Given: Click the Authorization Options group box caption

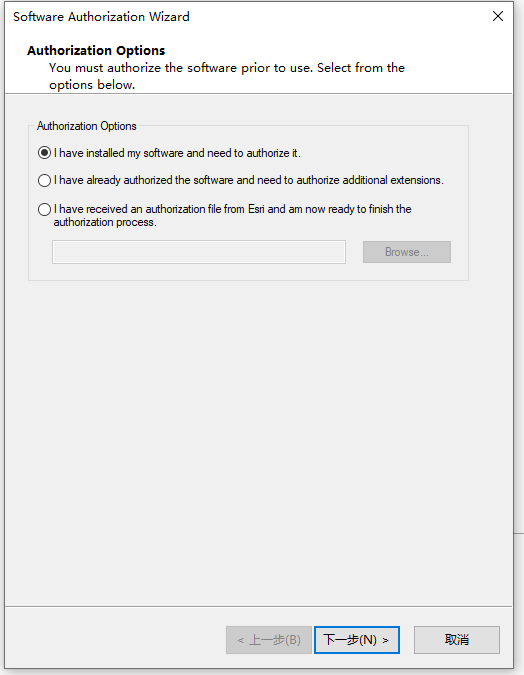Looking at the screenshot, I should tap(87, 126).
